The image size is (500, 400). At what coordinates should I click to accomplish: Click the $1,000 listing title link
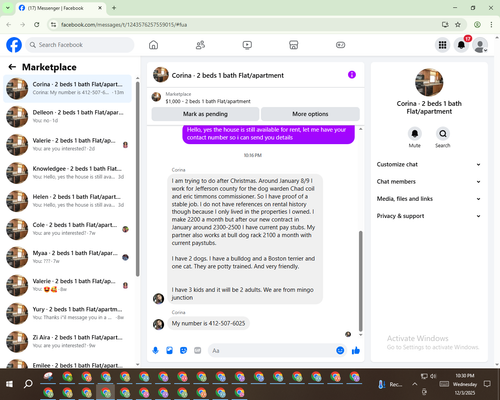[208, 101]
